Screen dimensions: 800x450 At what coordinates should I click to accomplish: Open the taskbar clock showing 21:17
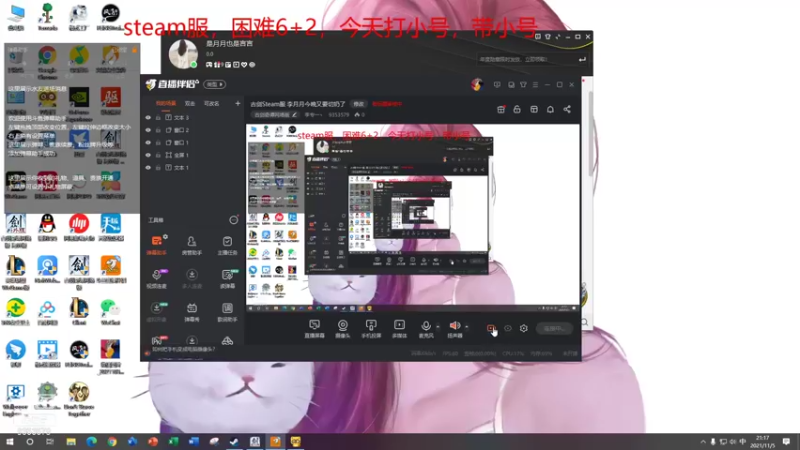coord(762,442)
